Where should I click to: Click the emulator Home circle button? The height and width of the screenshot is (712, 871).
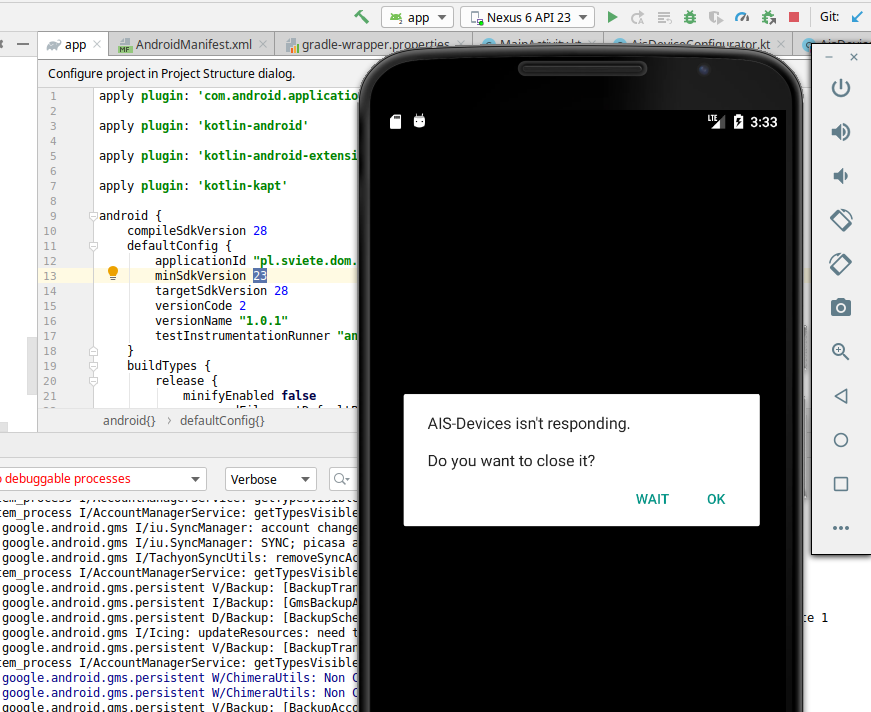(x=841, y=440)
